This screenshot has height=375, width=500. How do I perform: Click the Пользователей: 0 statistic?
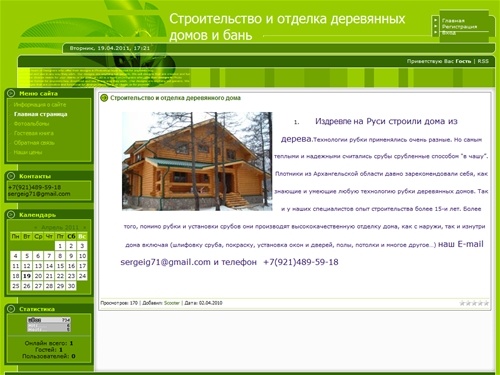click(x=49, y=356)
